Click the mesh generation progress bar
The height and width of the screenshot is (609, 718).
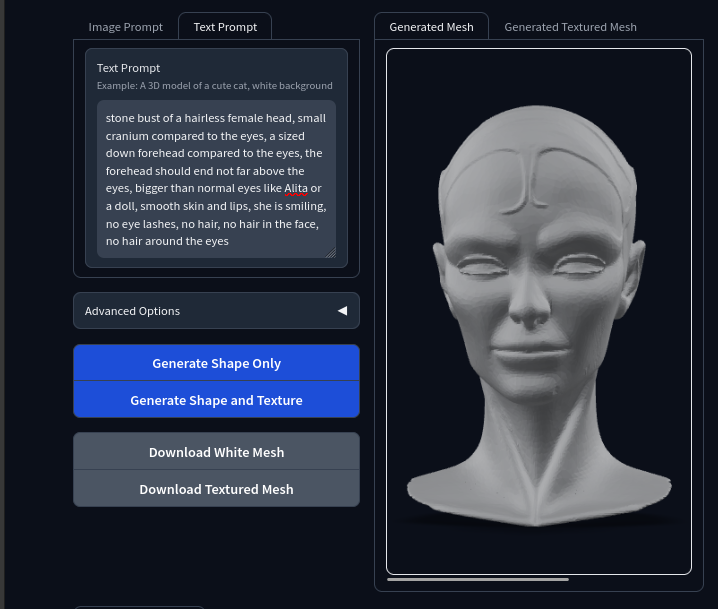click(x=478, y=579)
